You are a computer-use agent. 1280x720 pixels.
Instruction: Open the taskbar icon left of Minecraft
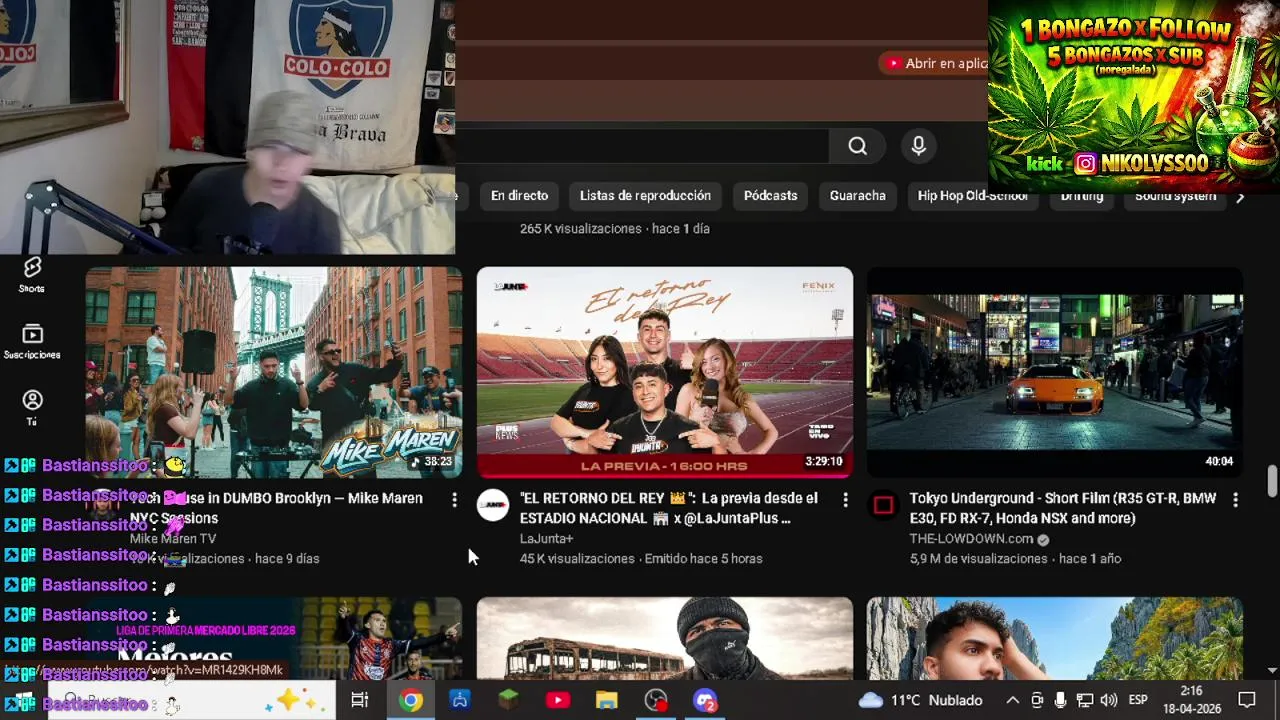pos(460,700)
